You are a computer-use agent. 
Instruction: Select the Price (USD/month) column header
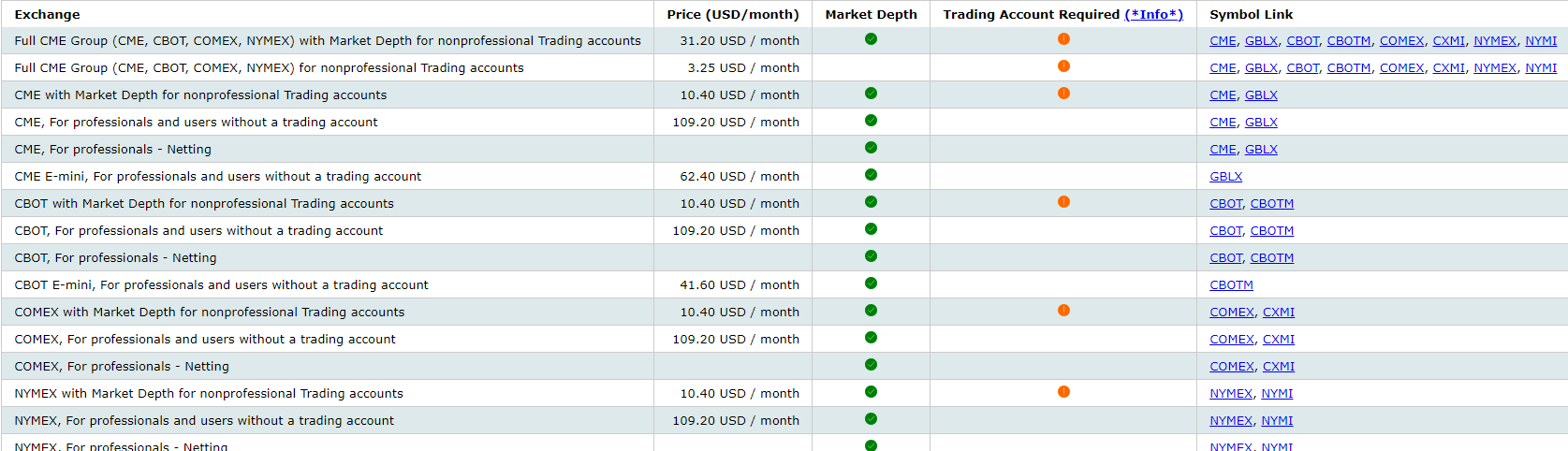[733, 14]
